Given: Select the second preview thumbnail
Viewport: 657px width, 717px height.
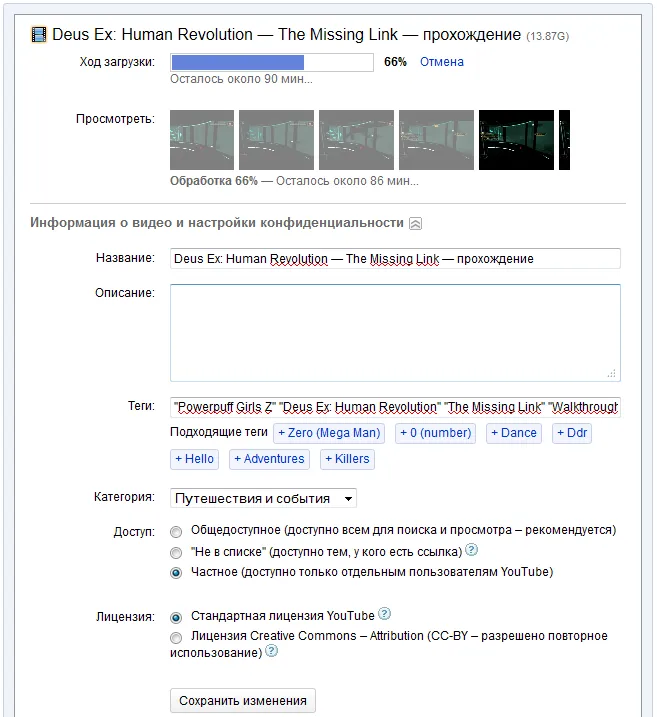Looking at the screenshot, I should point(276,140).
